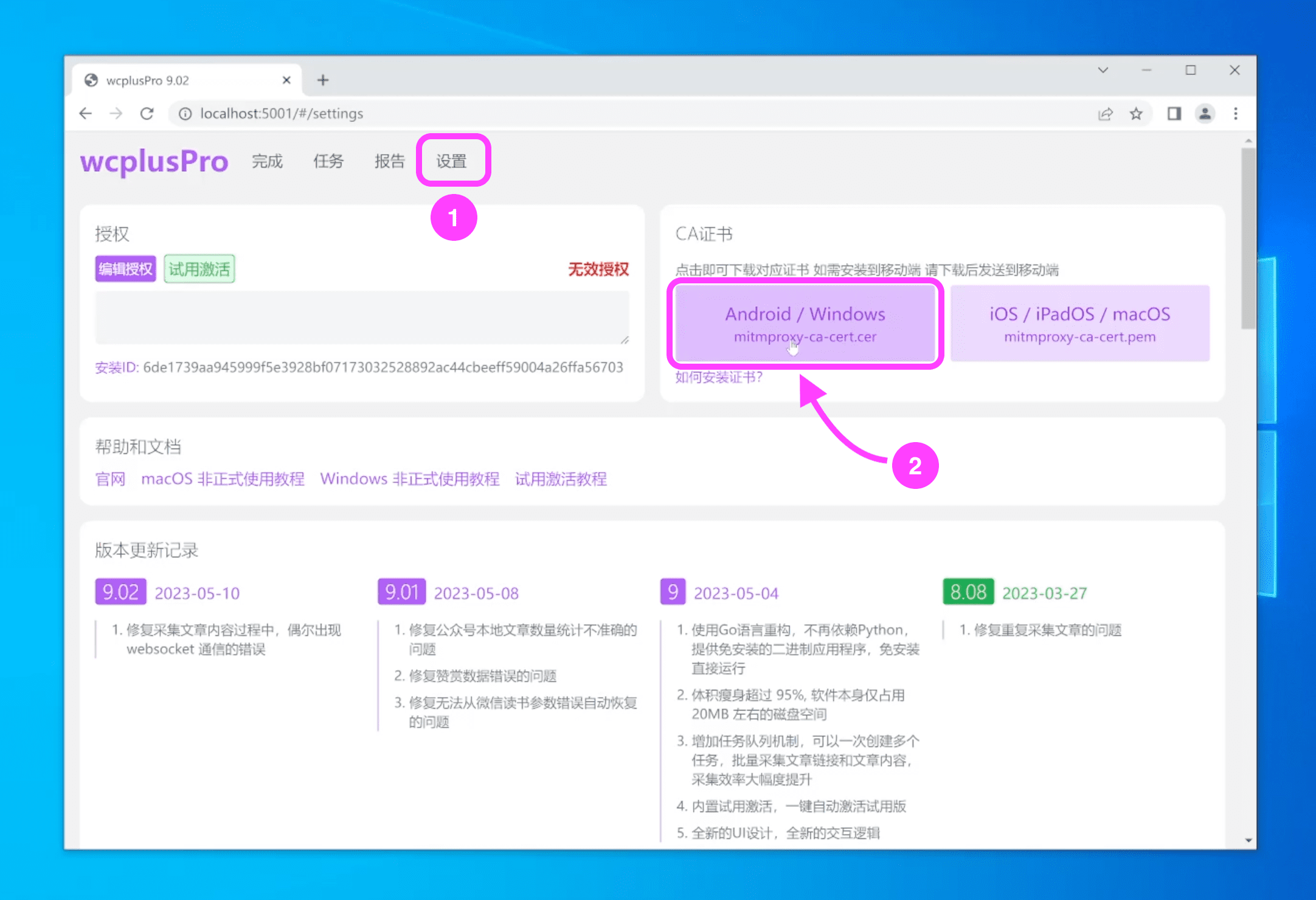The height and width of the screenshot is (900, 1316).
Task: Open new tab with plus icon
Action: 323,80
